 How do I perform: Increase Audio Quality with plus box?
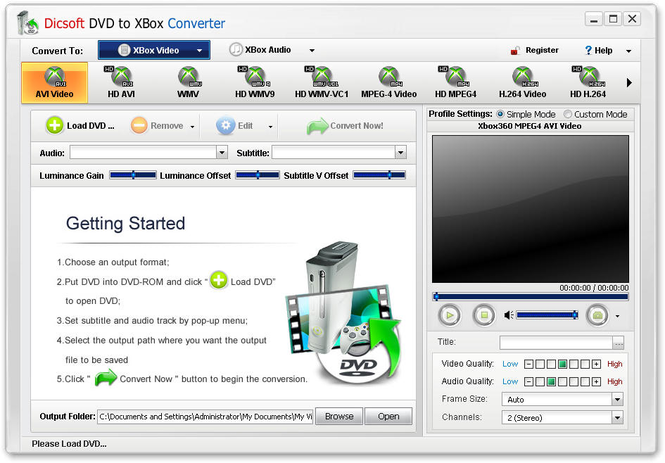(596, 382)
